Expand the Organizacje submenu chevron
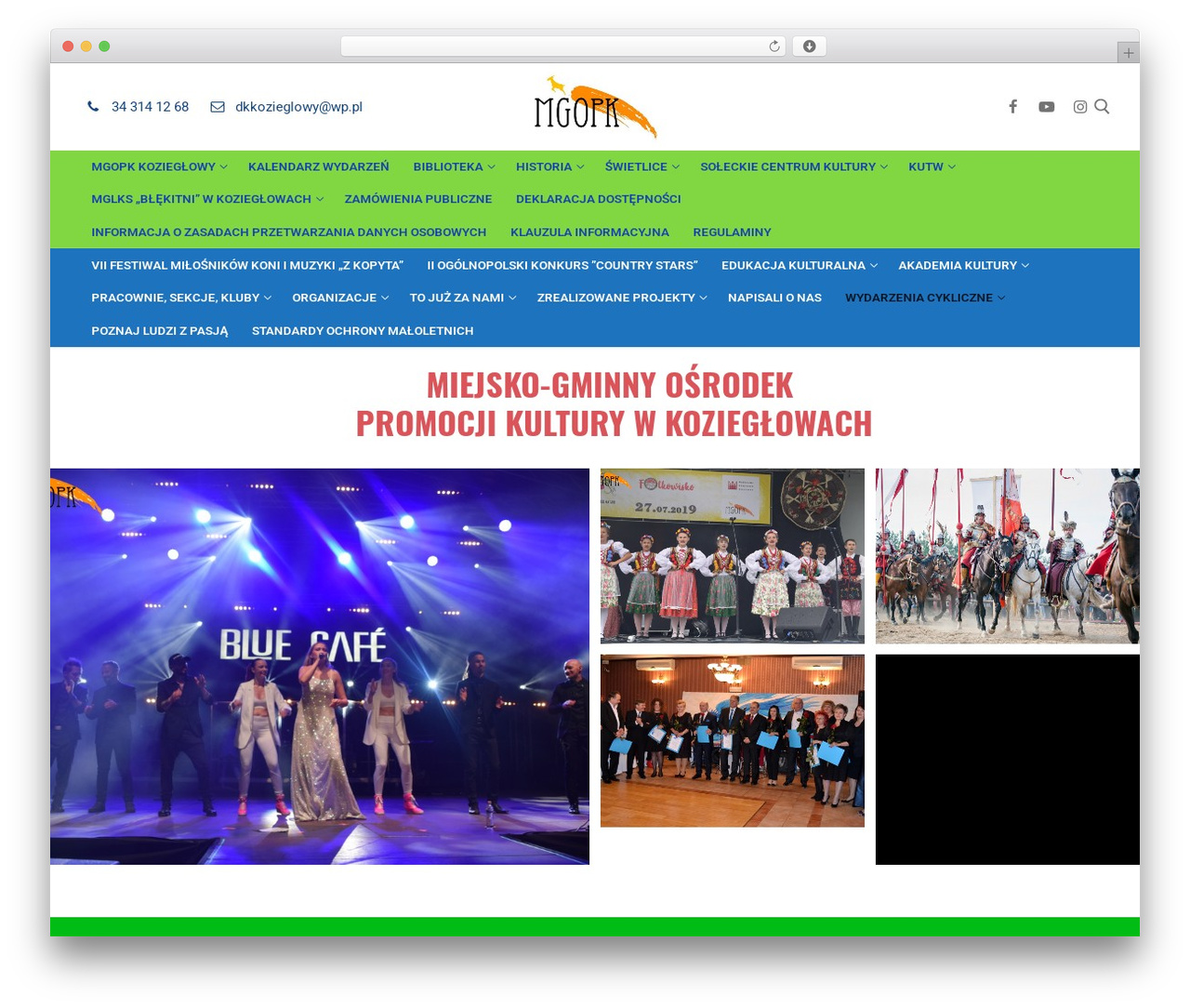The image size is (1190, 1008). (385, 298)
